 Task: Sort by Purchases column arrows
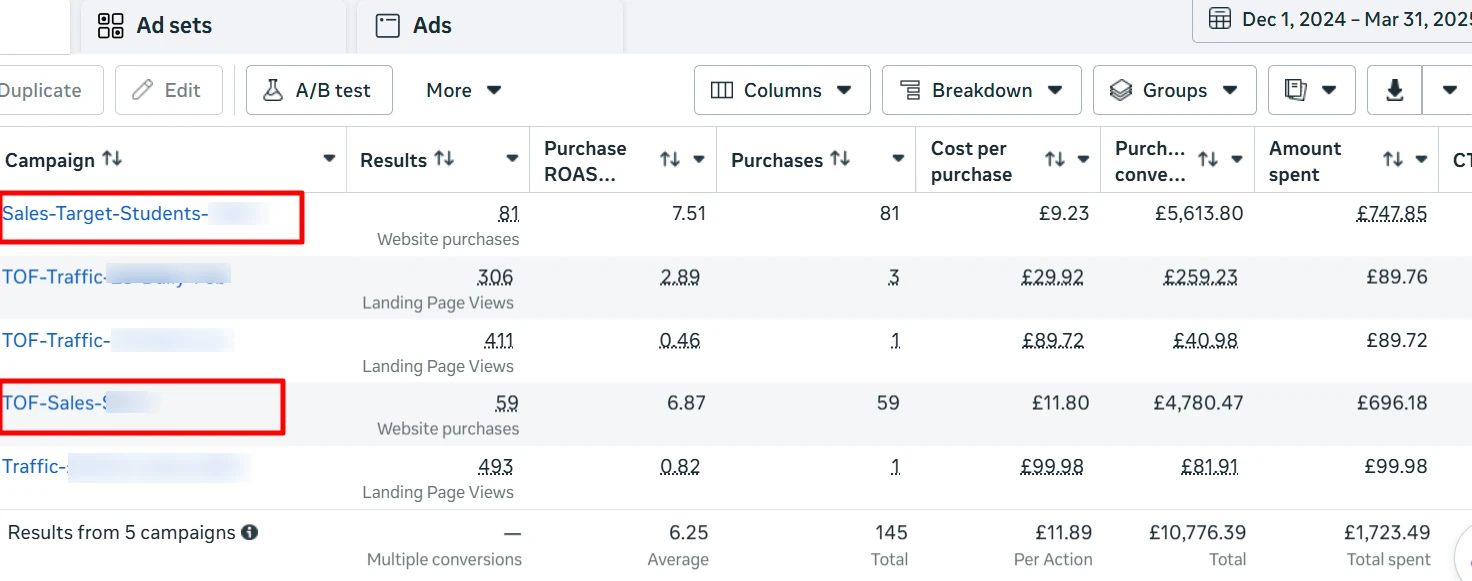(x=840, y=159)
